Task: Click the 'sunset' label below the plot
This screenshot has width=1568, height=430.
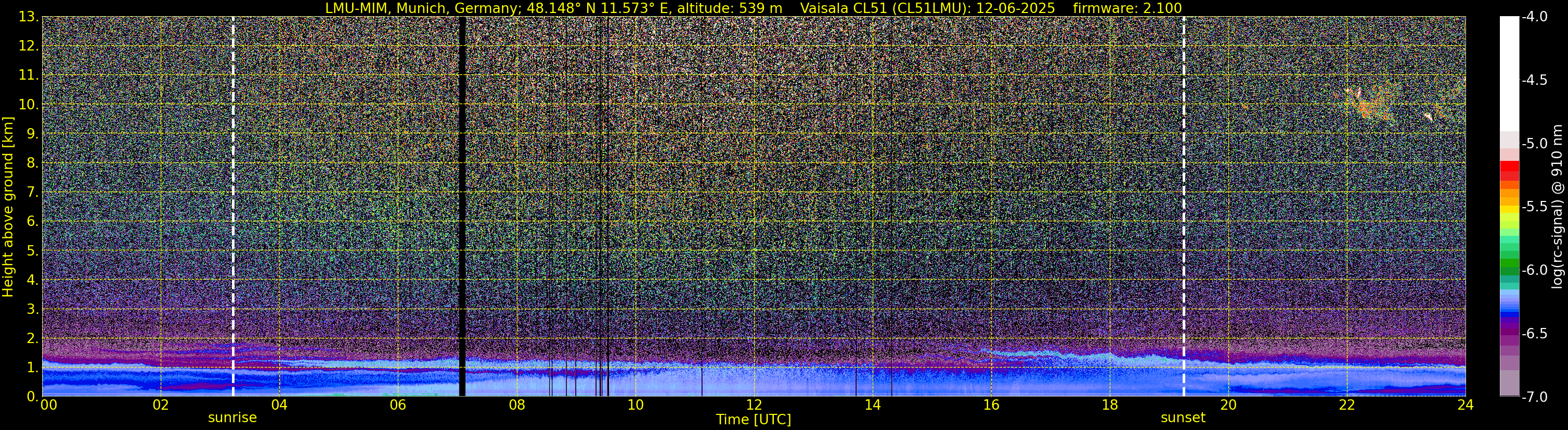Action: [1183, 418]
